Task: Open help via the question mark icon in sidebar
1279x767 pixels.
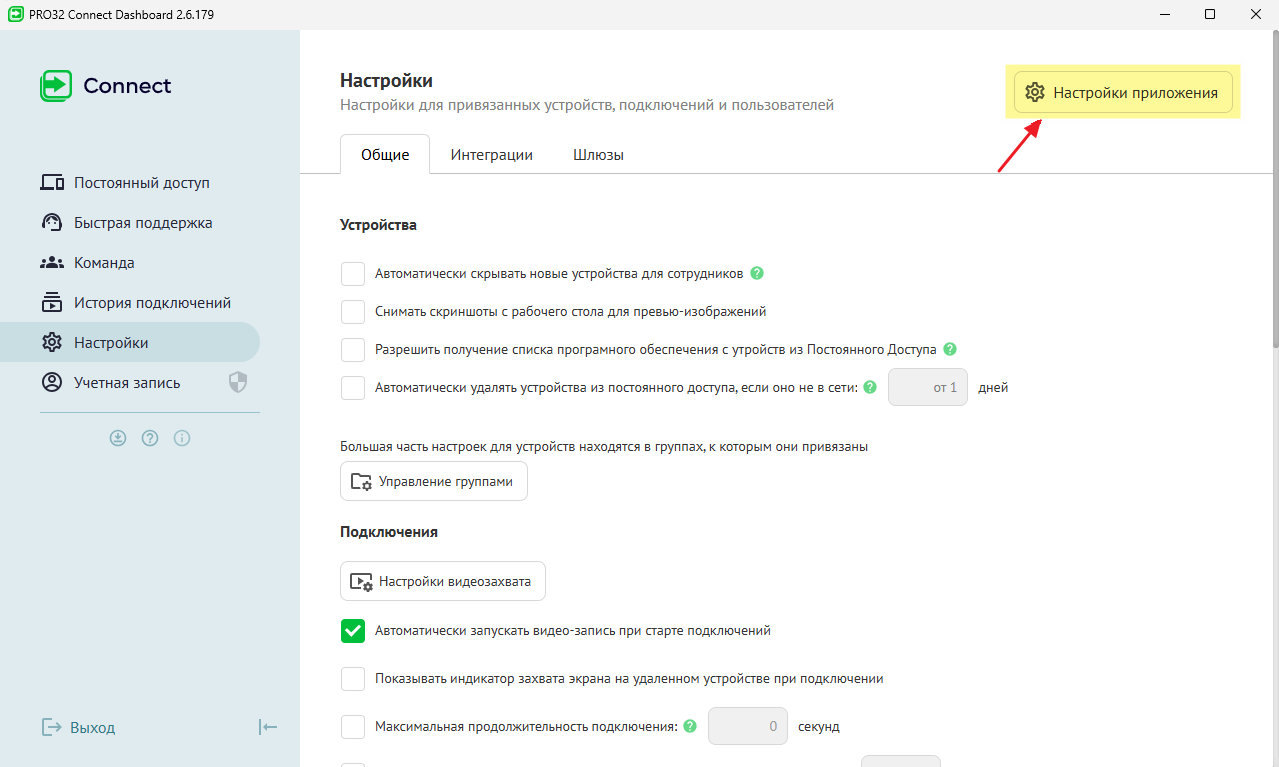Action: [150, 438]
